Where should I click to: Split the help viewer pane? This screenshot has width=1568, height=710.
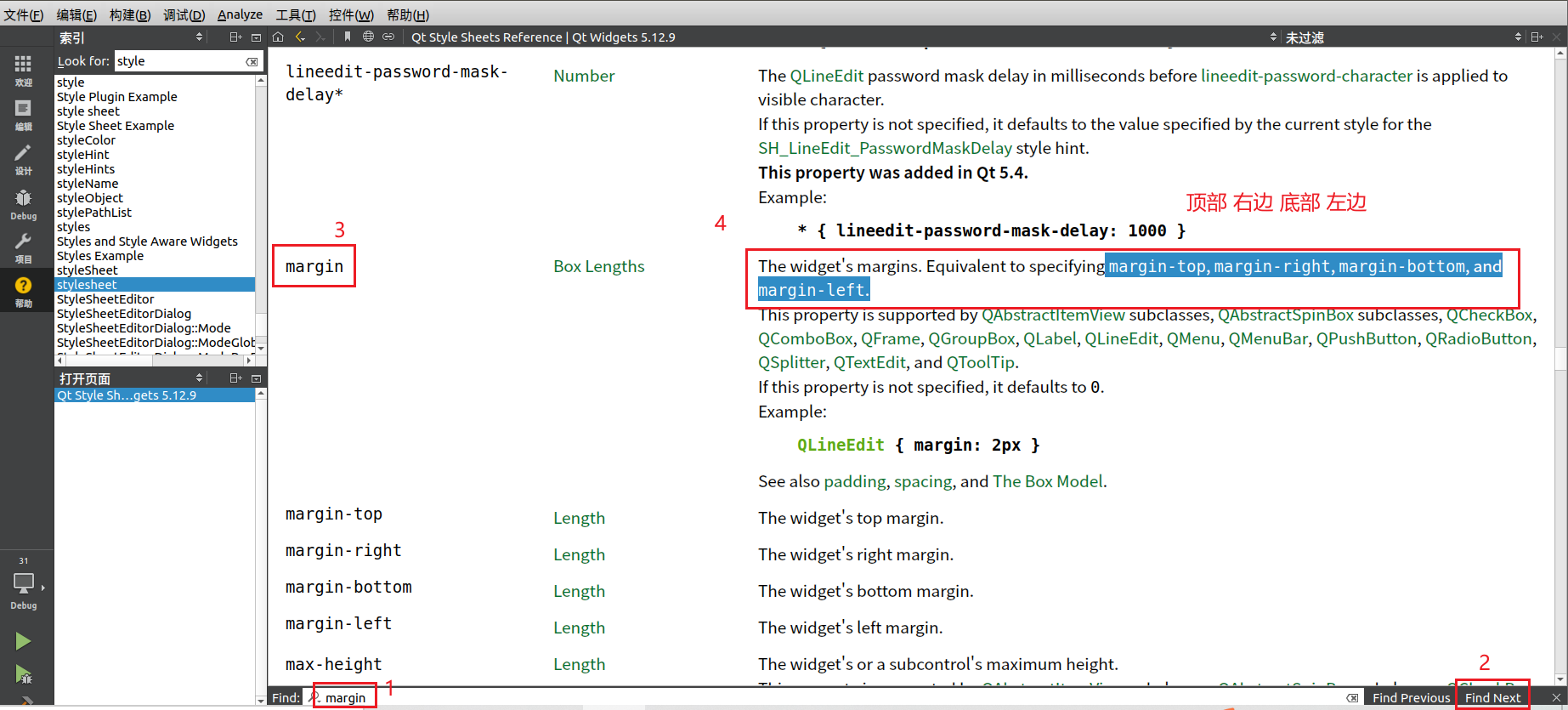click(1537, 37)
